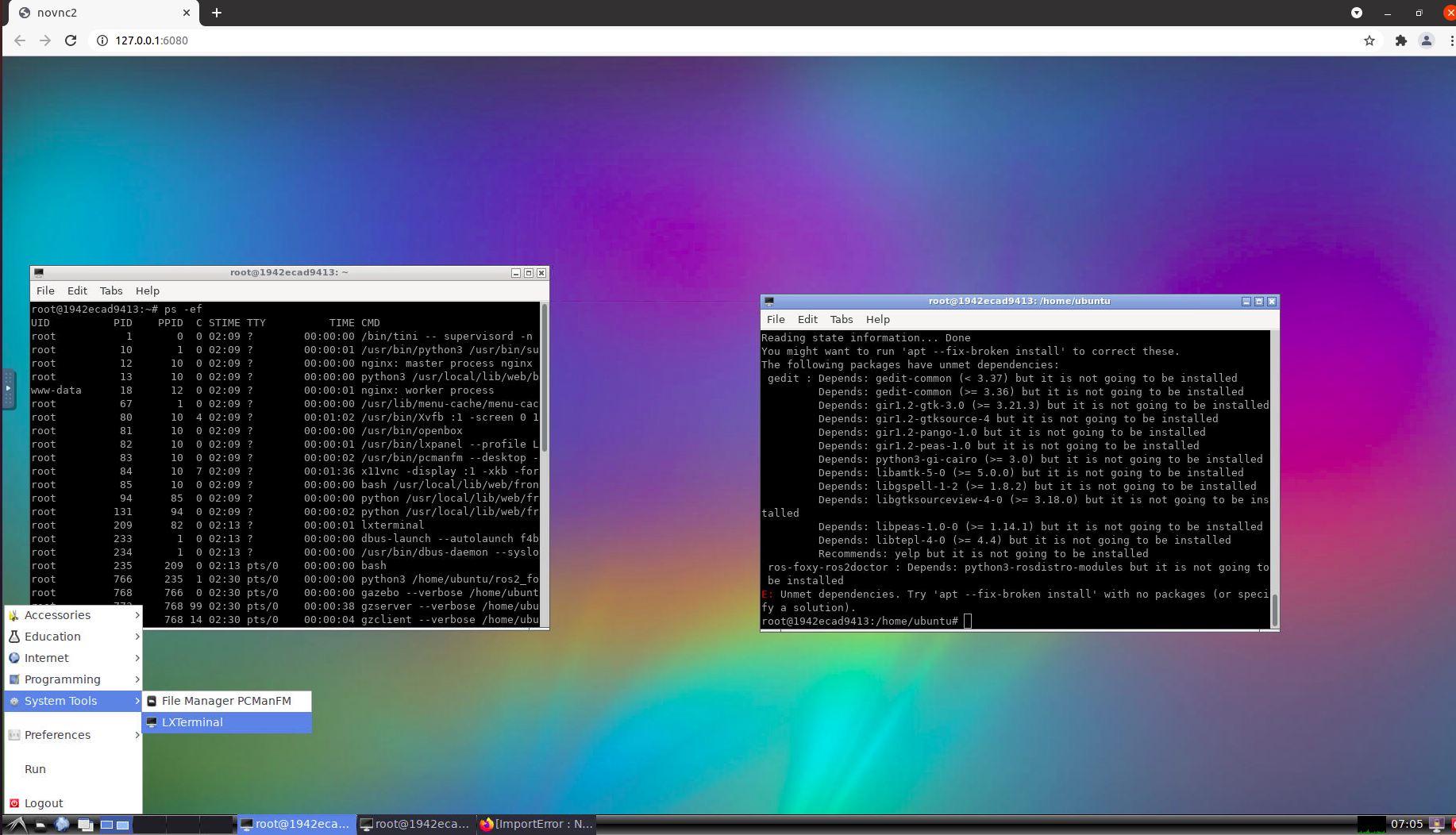Click the CPU usage monitor in the taskbar

[x=1371, y=825]
